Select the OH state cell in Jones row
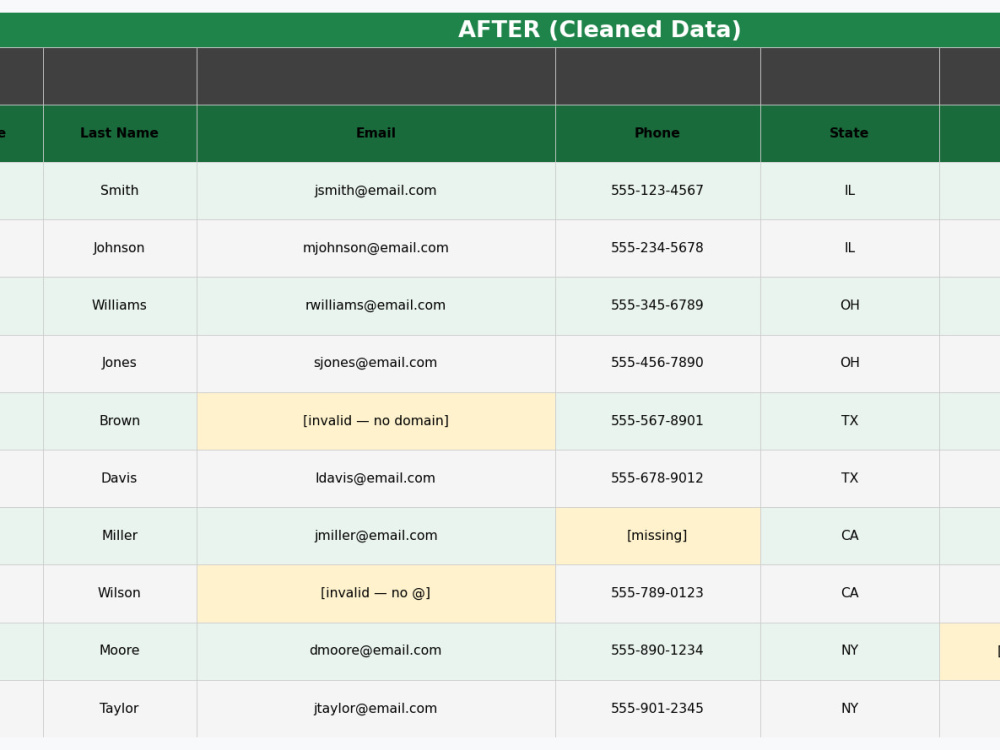1000x750 pixels. click(x=849, y=363)
